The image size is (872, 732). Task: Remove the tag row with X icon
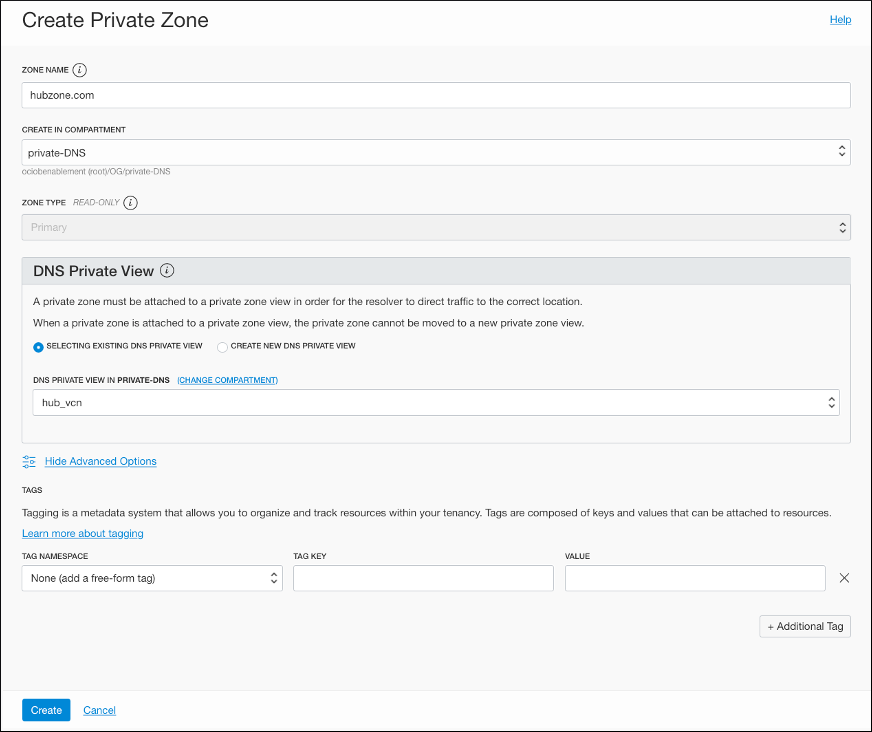[x=844, y=578]
